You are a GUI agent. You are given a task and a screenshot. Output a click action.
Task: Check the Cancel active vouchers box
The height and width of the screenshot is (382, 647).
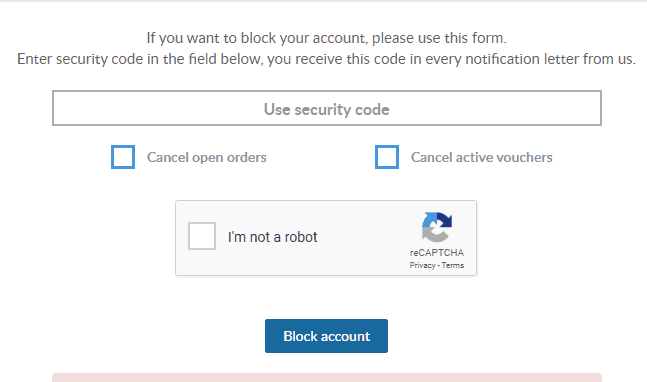tap(387, 157)
